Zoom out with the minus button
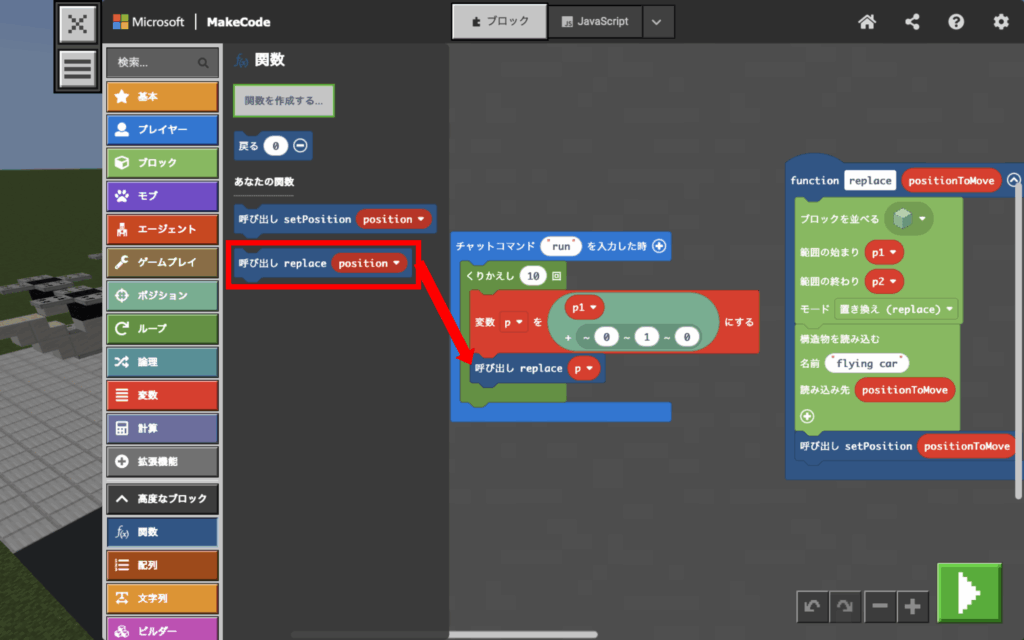The image size is (1024, 640). coord(878,605)
